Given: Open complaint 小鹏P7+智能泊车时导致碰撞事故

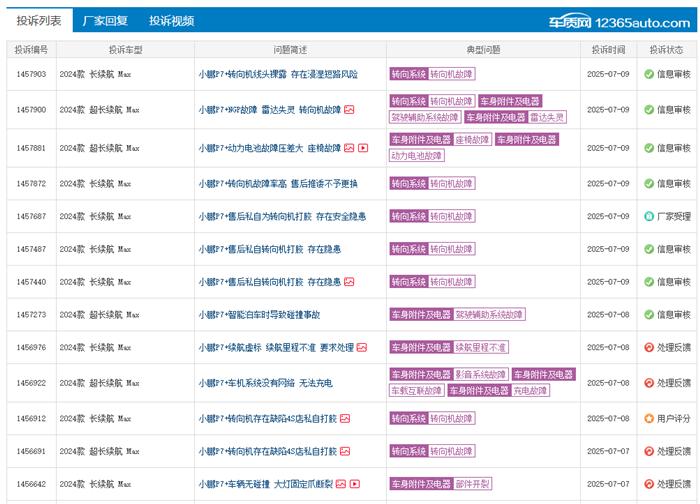Looking at the screenshot, I should (x=259, y=315).
